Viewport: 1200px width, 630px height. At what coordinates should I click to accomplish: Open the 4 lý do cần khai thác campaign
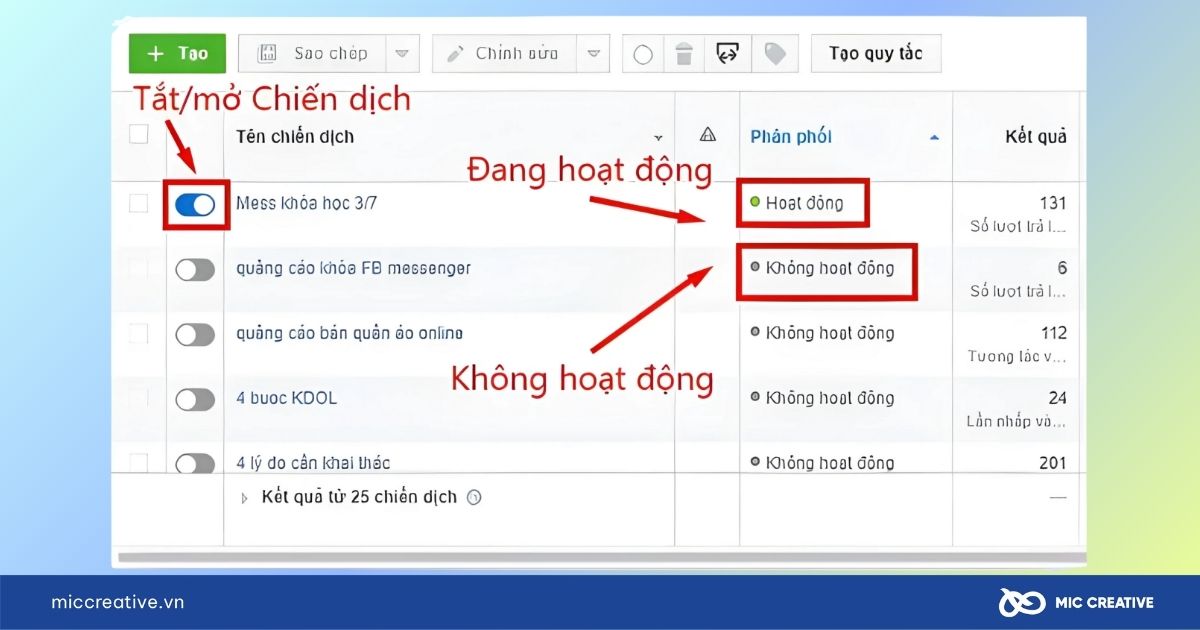(x=313, y=462)
